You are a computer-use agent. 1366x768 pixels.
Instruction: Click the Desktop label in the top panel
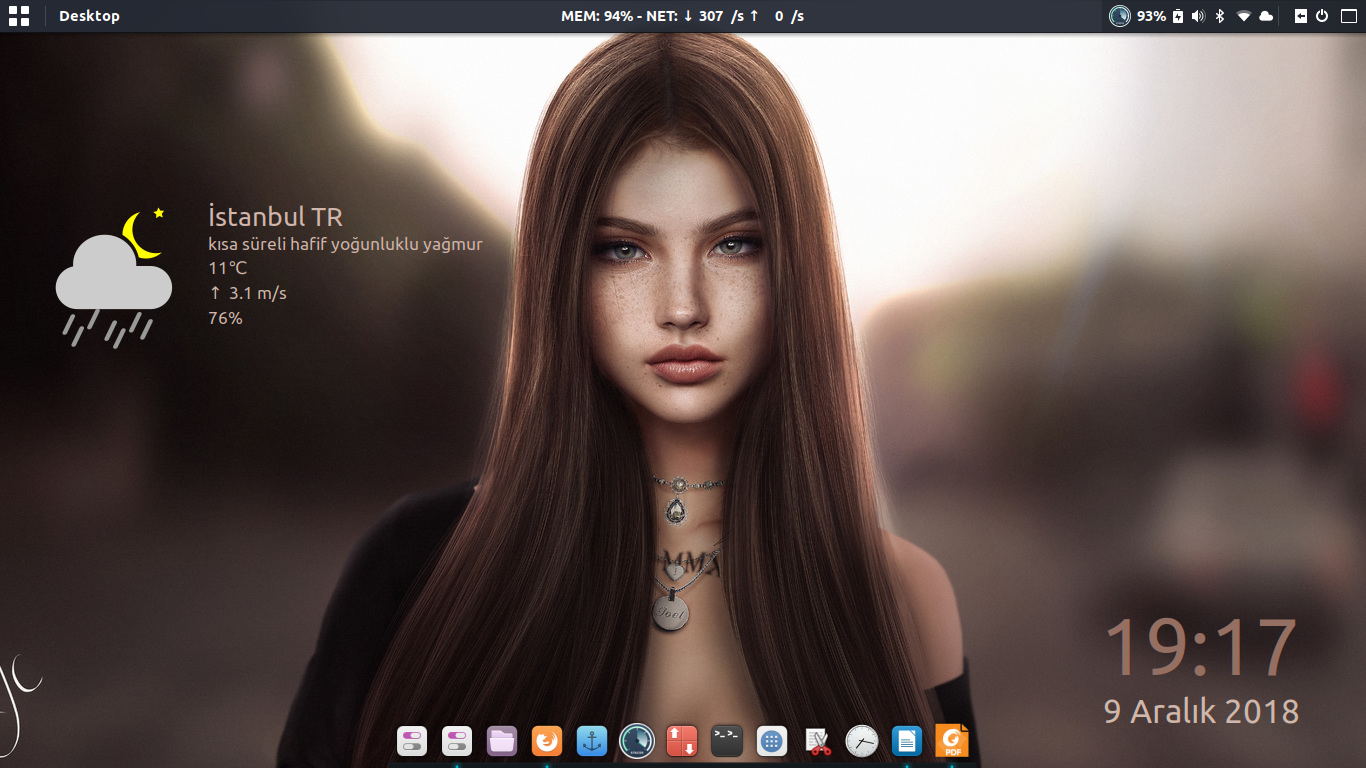tap(89, 16)
